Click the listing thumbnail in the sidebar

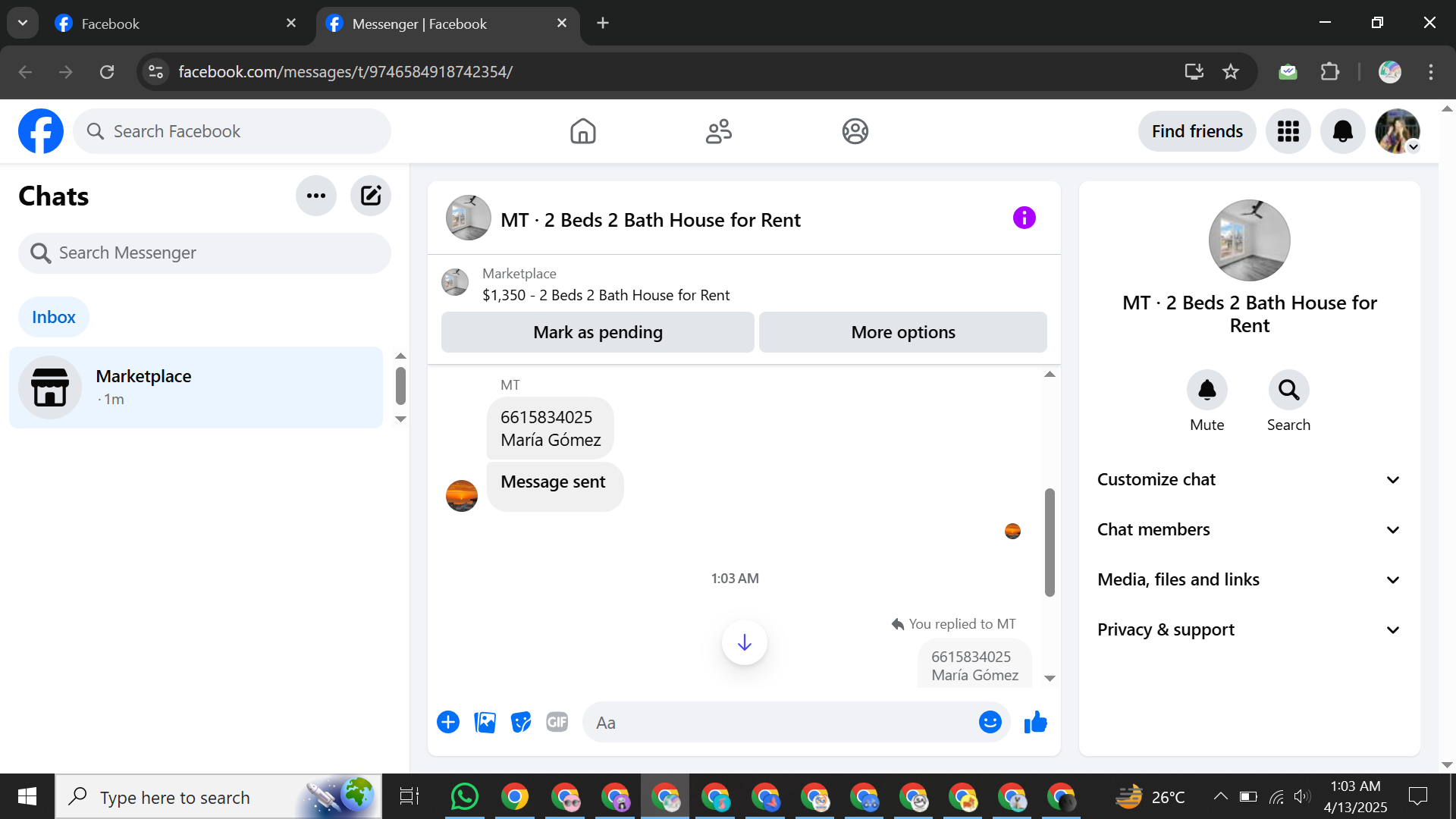1250,240
